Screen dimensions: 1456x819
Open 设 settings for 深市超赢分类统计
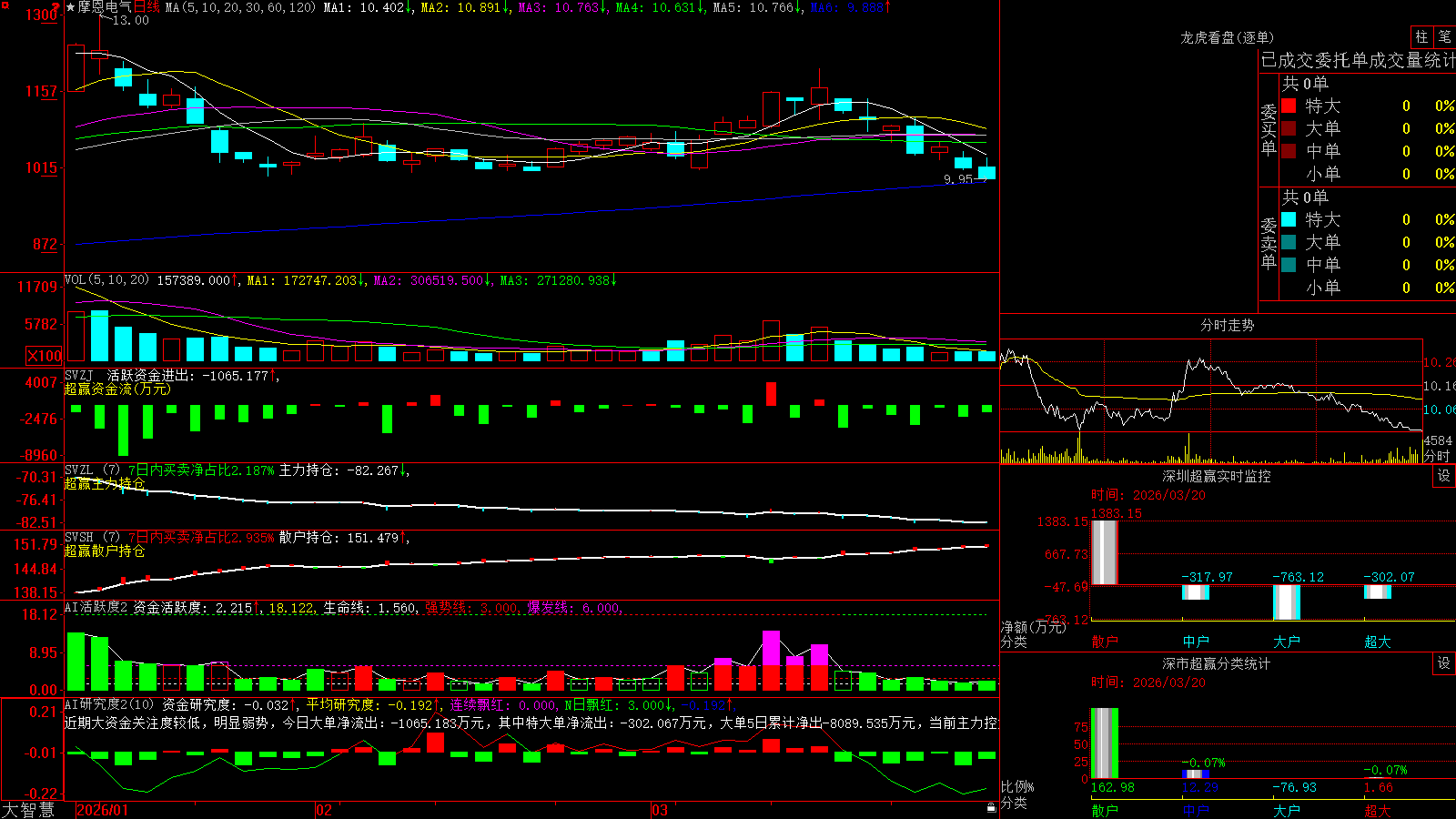tap(1444, 663)
